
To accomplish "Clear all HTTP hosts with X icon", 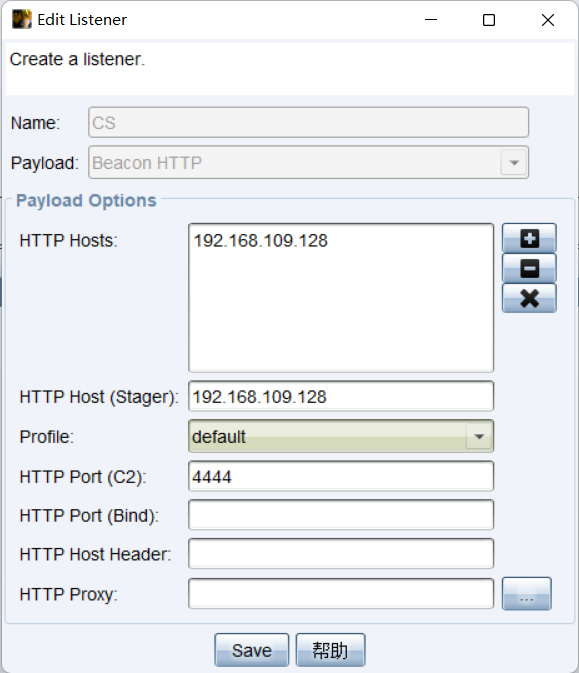I will [x=529, y=298].
